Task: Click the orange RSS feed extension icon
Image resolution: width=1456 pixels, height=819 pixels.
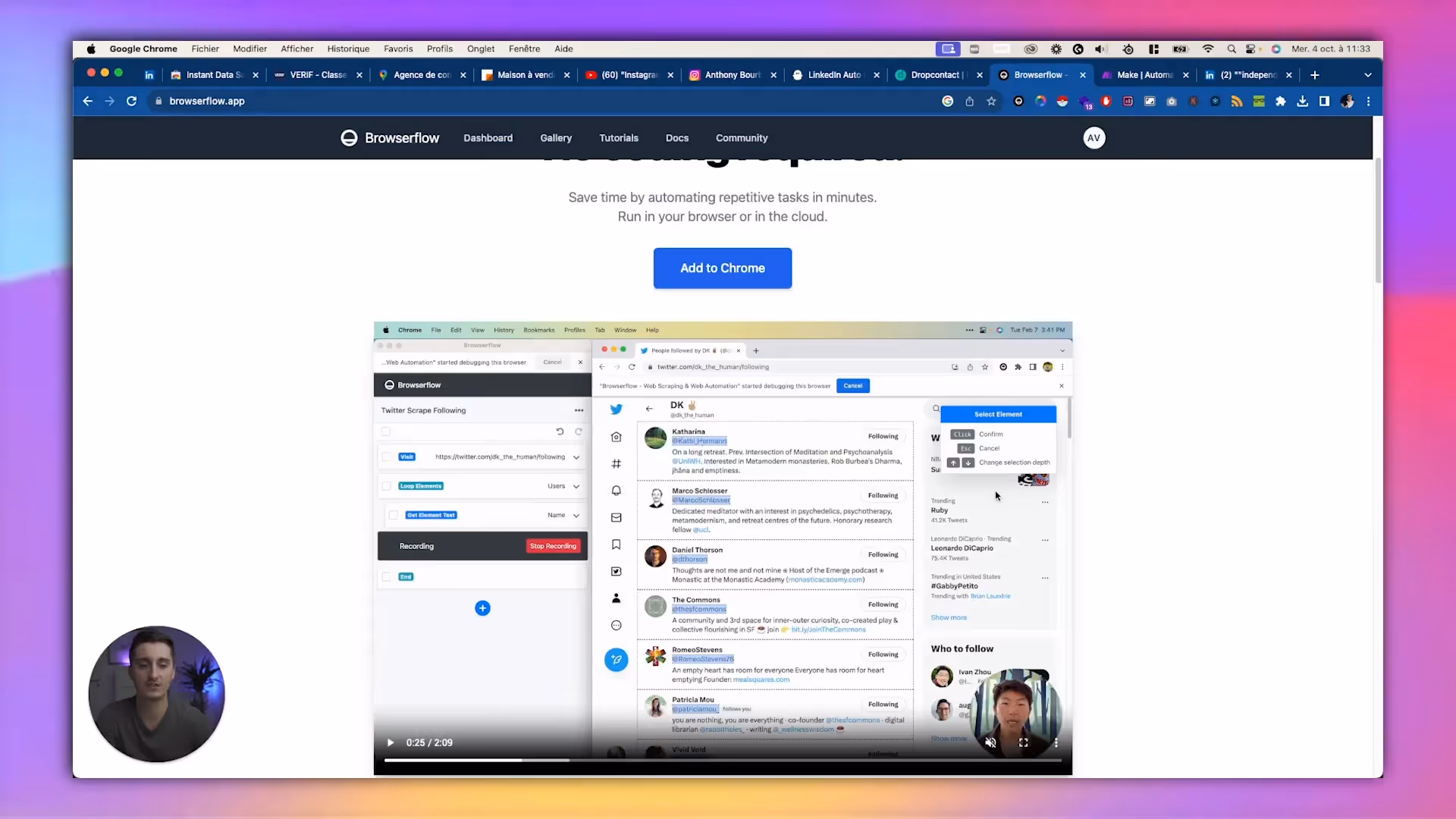Action: pyautogui.click(x=1237, y=101)
